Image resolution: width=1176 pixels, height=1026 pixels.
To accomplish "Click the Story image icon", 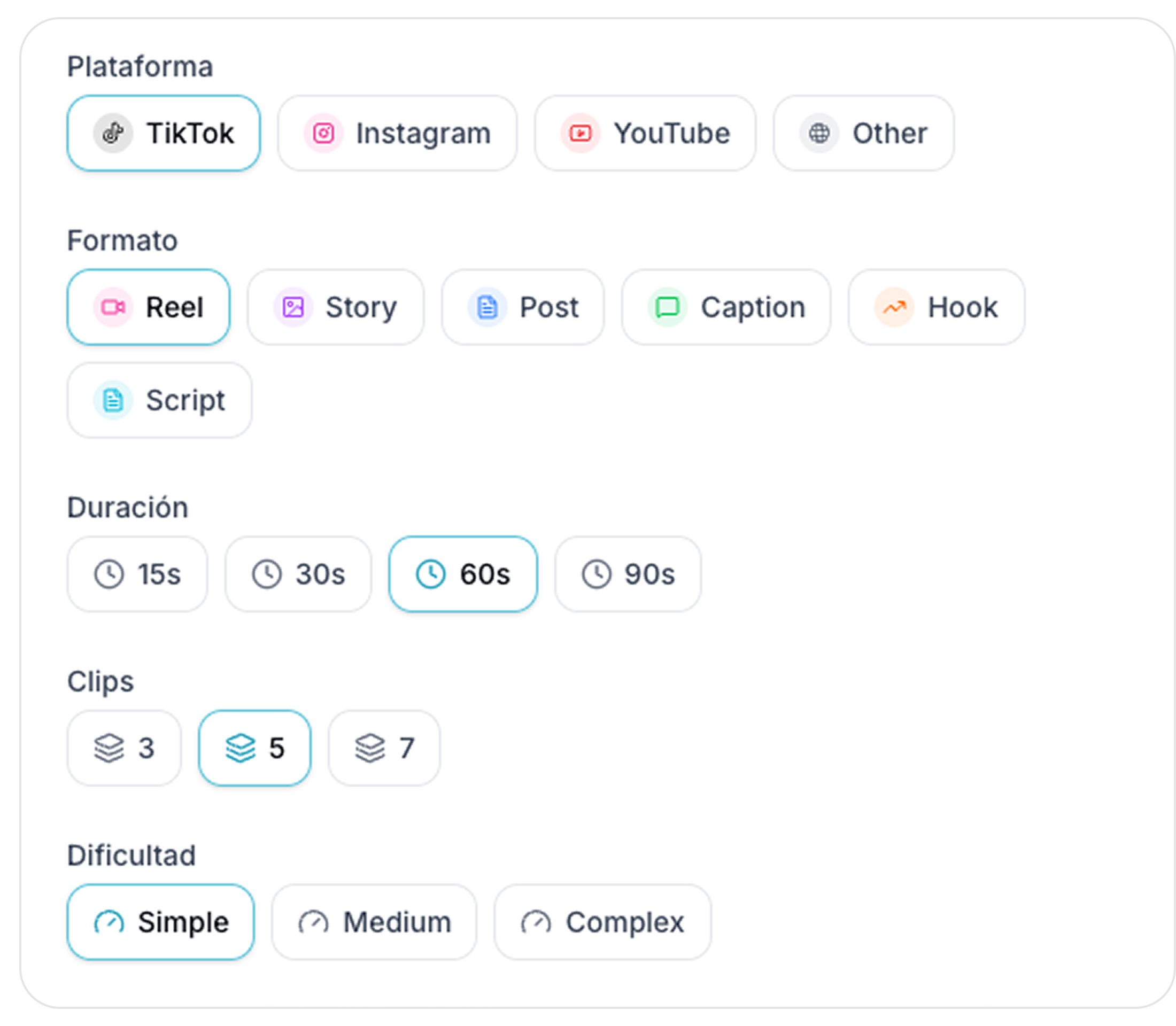I will pyautogui.click(x=293, y=307).
